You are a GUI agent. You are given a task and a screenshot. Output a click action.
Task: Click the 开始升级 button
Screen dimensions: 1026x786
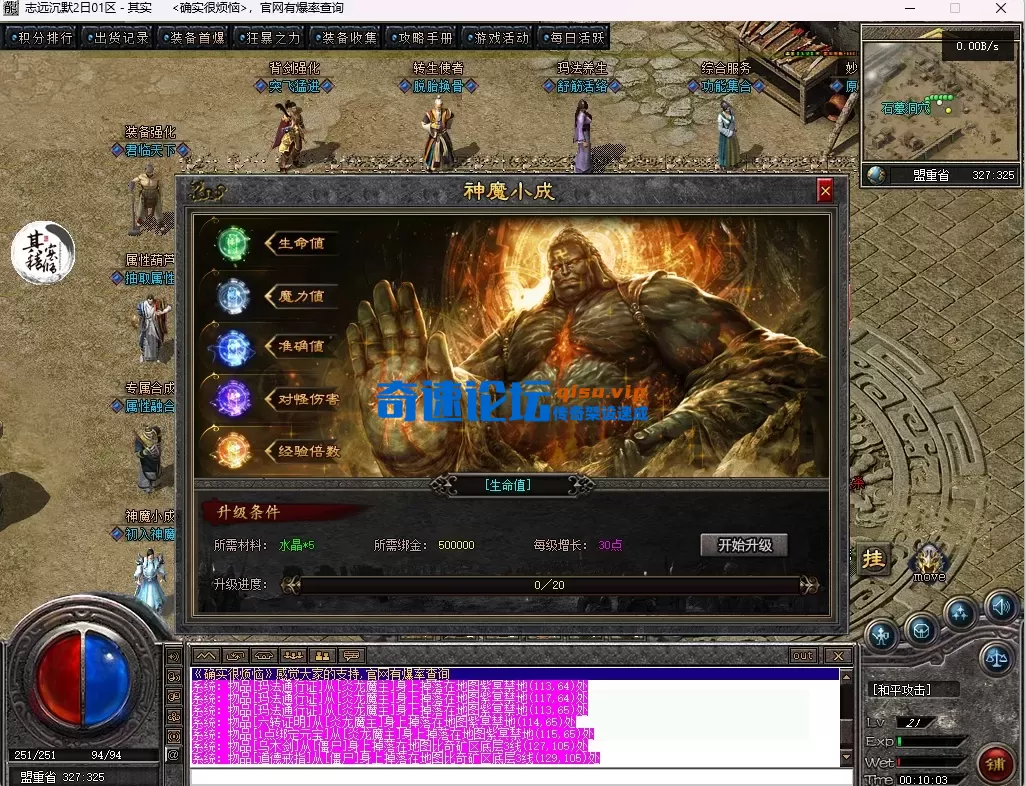point(744,545)
